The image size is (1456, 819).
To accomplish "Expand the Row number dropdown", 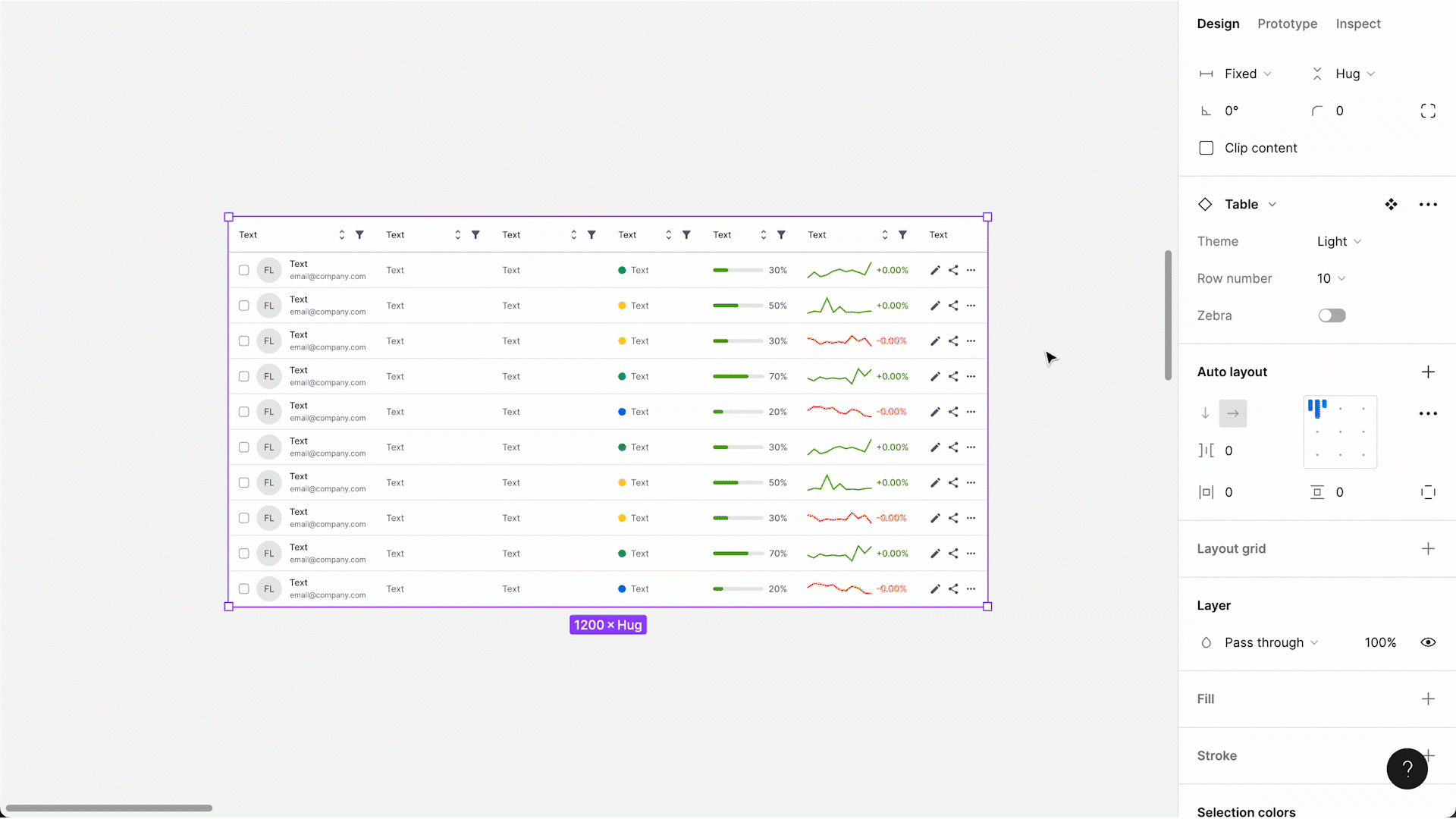I will 1331,278.
